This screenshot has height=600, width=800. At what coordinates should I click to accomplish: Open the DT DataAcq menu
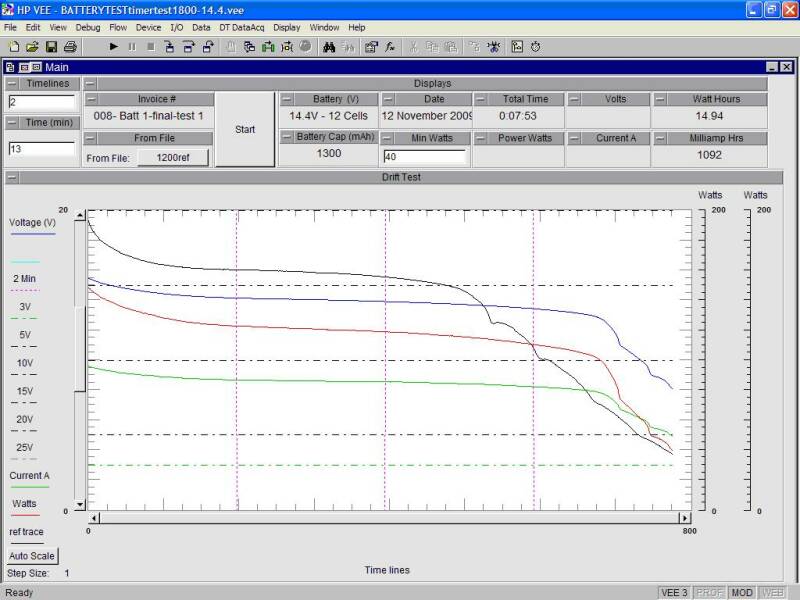[x=243, y=27]
